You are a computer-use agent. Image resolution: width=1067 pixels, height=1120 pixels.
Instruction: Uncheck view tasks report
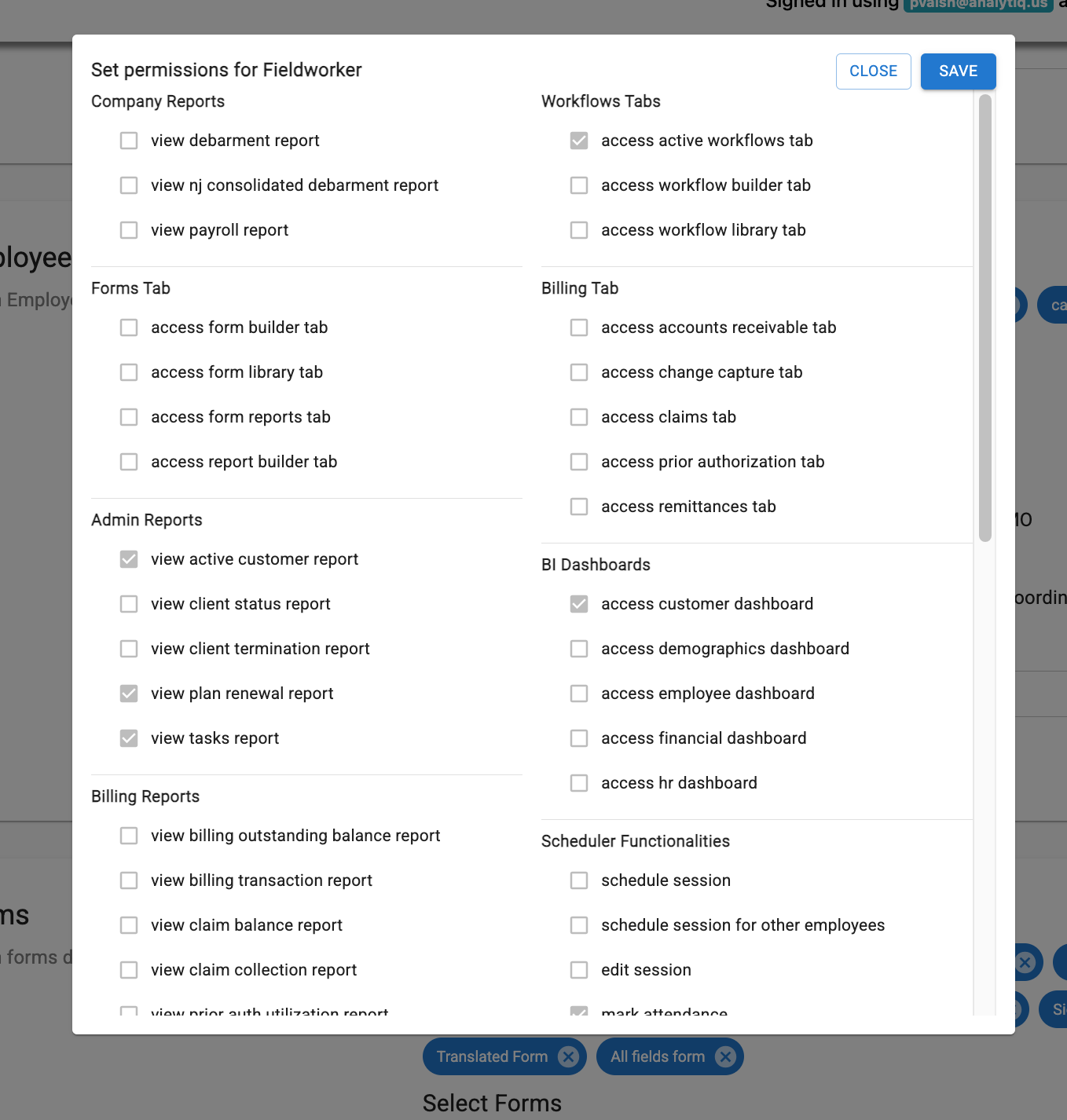129,738
